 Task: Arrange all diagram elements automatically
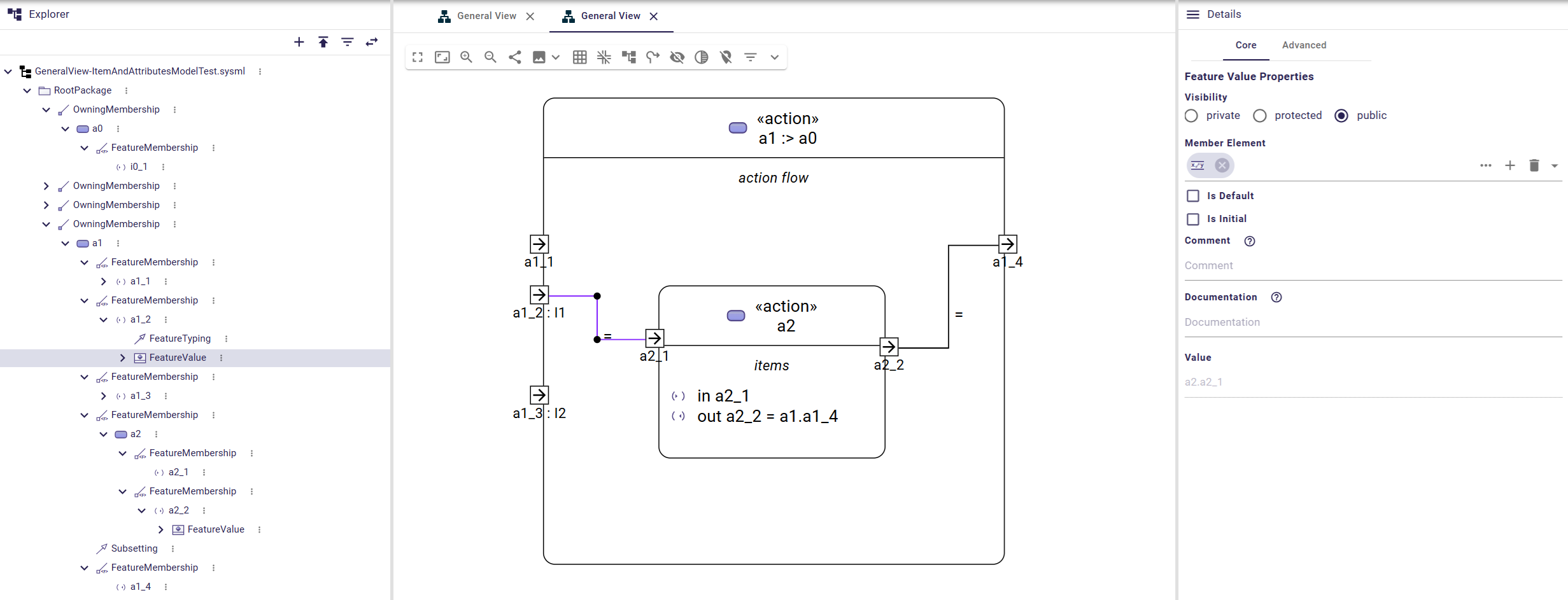coord(629,57)
